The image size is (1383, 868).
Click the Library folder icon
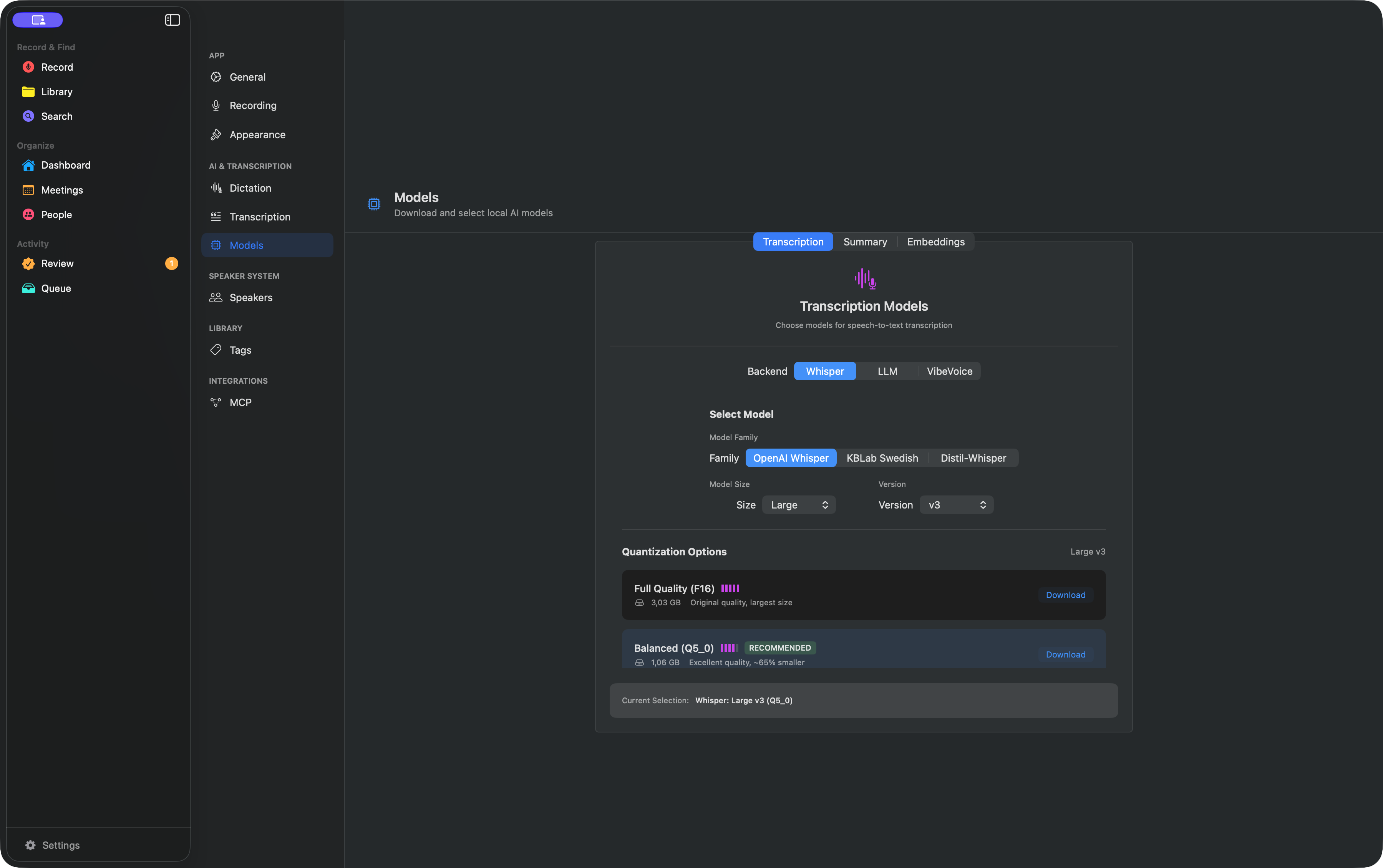click(28, 92)
